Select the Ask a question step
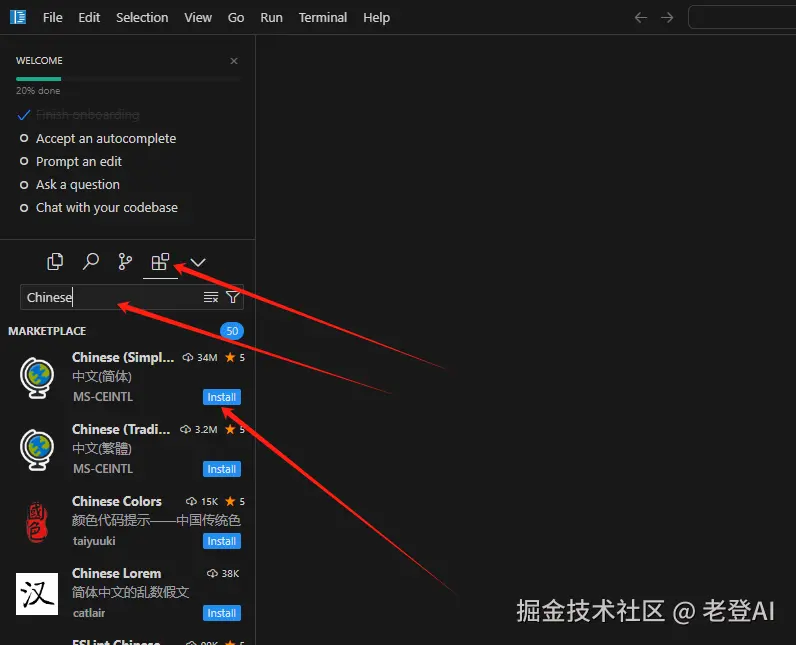 (70, 185)
